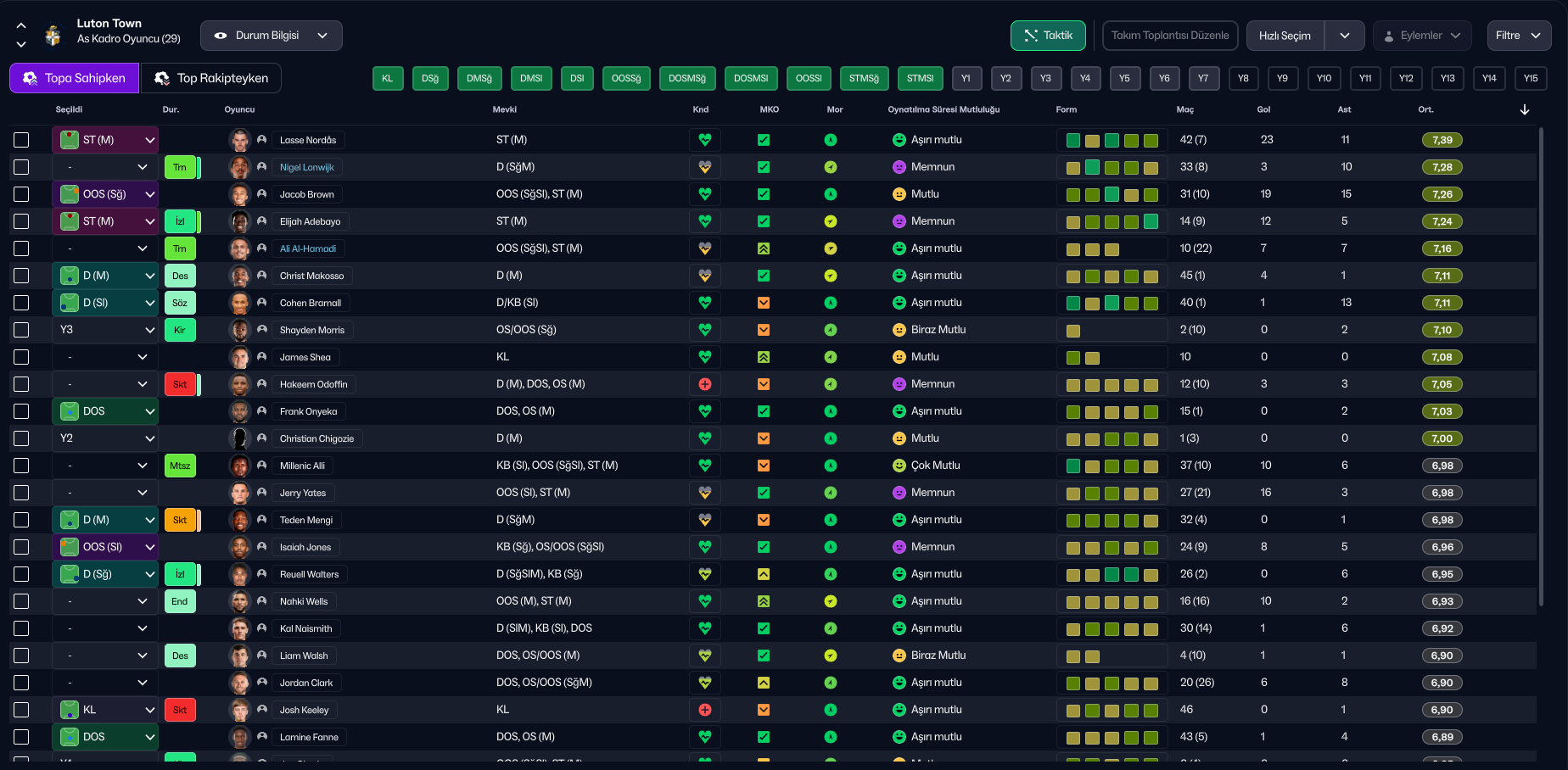The width and height of the screenshot is (1568, 770).
Task: Click Hakeem Odoffin's red injury condition icon
Action: click(x=704, y=384)
